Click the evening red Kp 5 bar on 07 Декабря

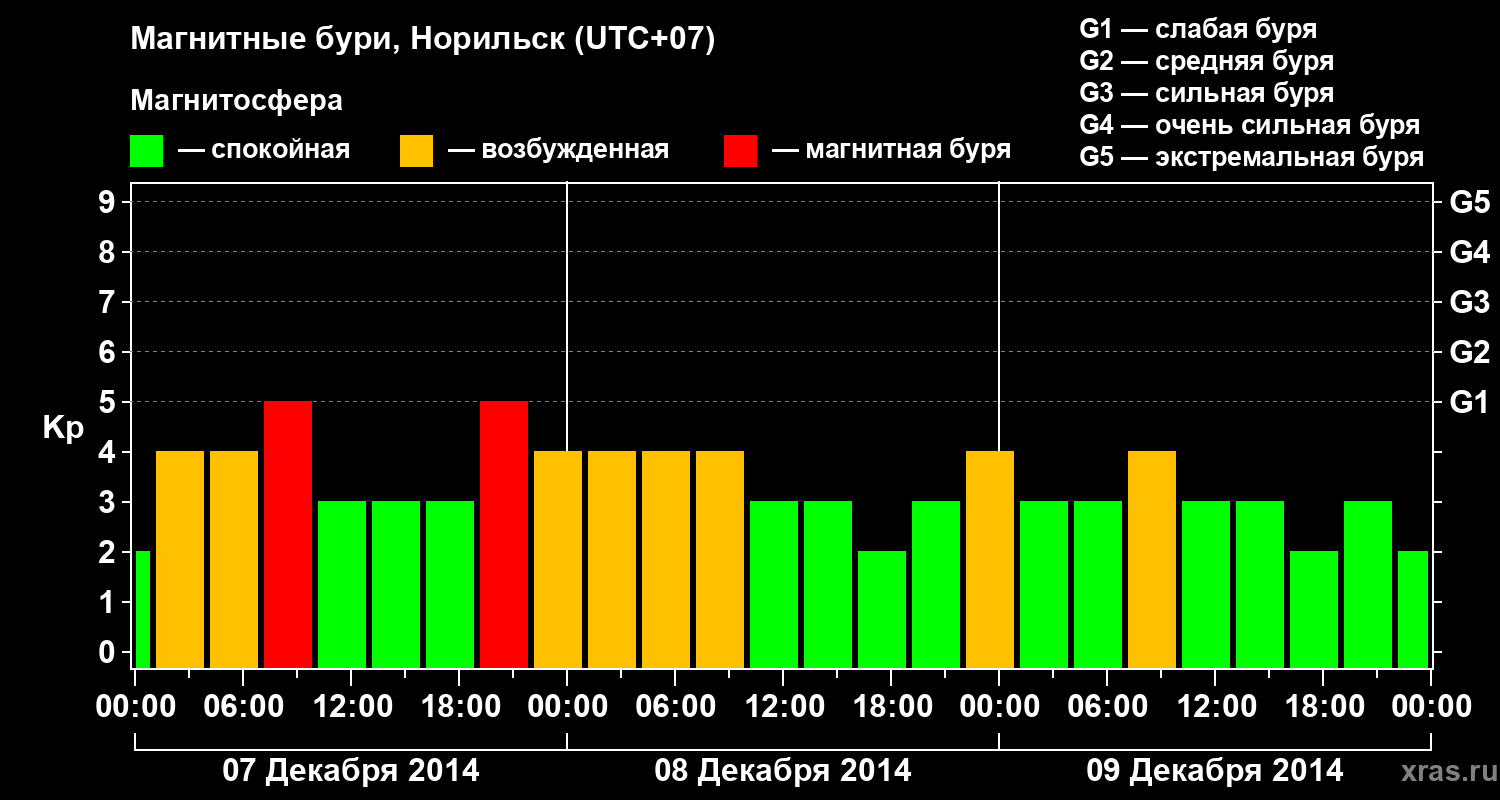(x=504, y=534)
